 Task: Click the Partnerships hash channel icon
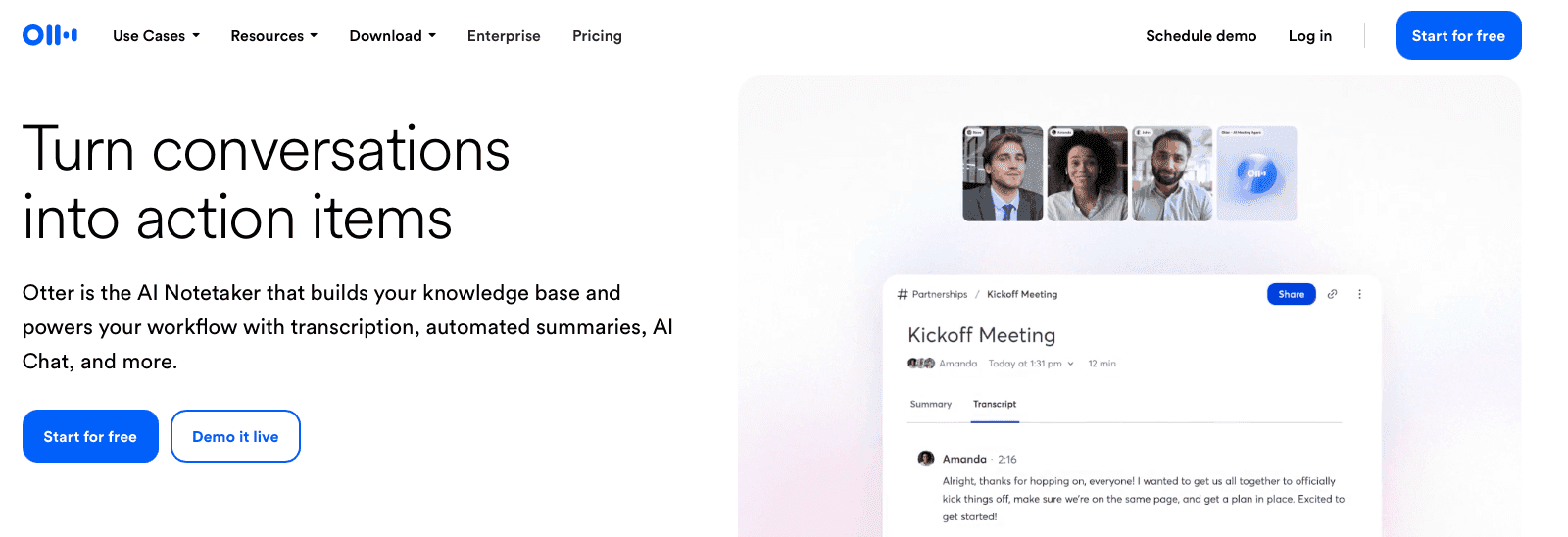point(903,294)
